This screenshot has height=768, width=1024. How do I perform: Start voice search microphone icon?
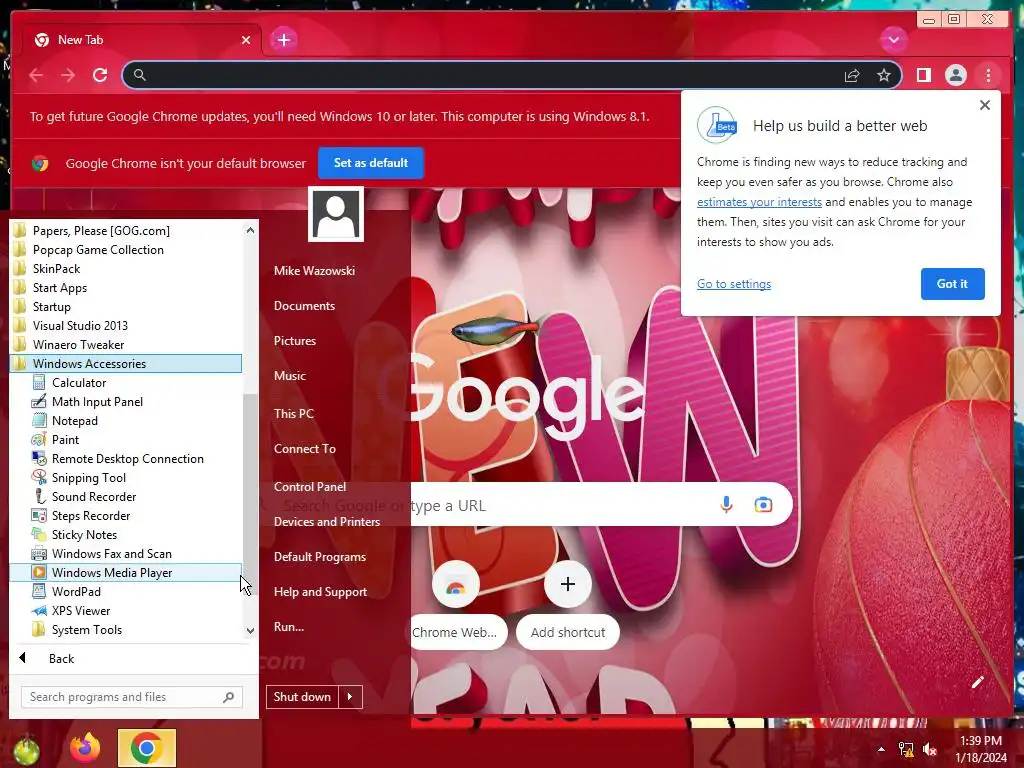pyautogui.click(x=726, y=505)
